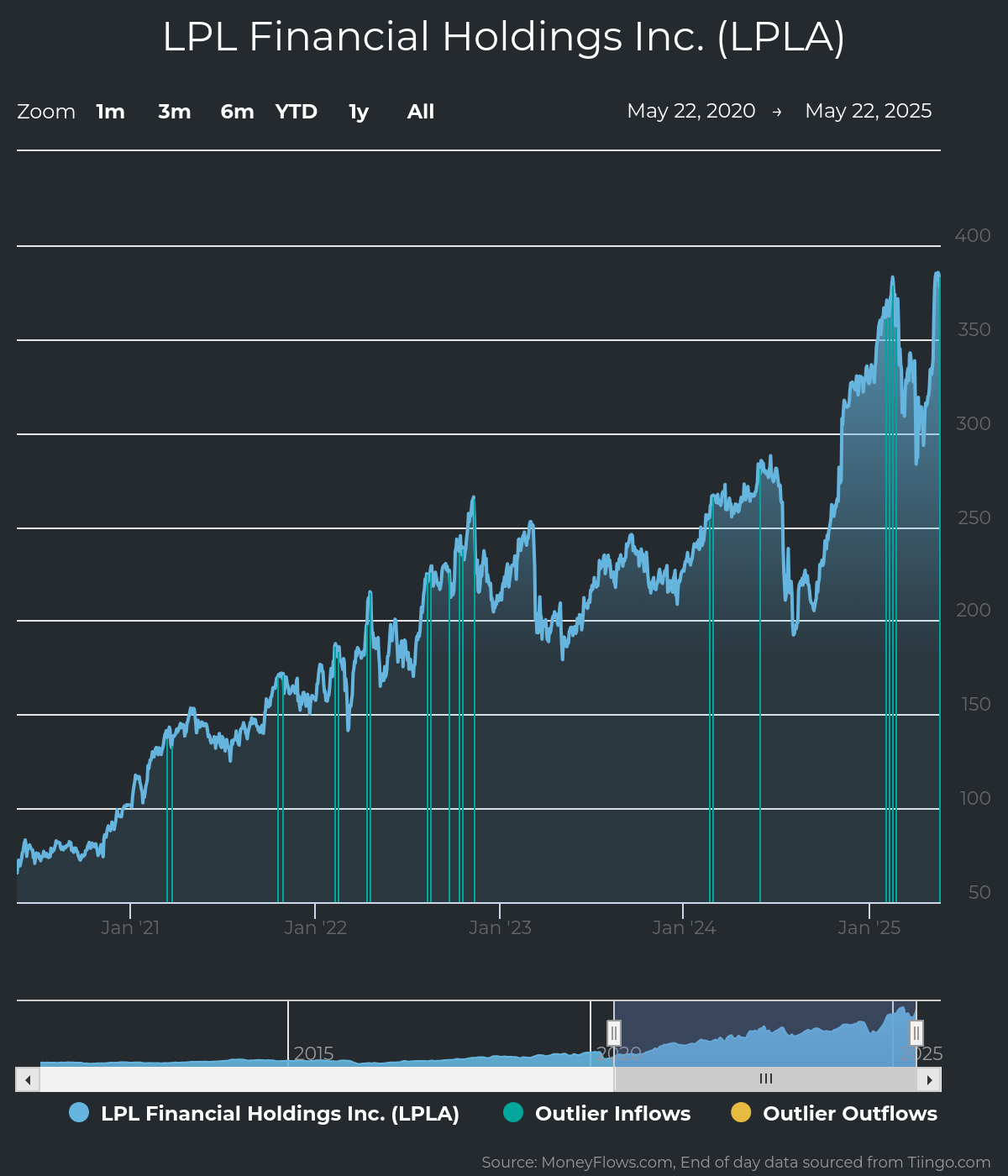The height and width of the screenshot is (1176, 1008).
Task: Click the 50 price axis label
Action: pyautogui.click(x=979, y=892)
